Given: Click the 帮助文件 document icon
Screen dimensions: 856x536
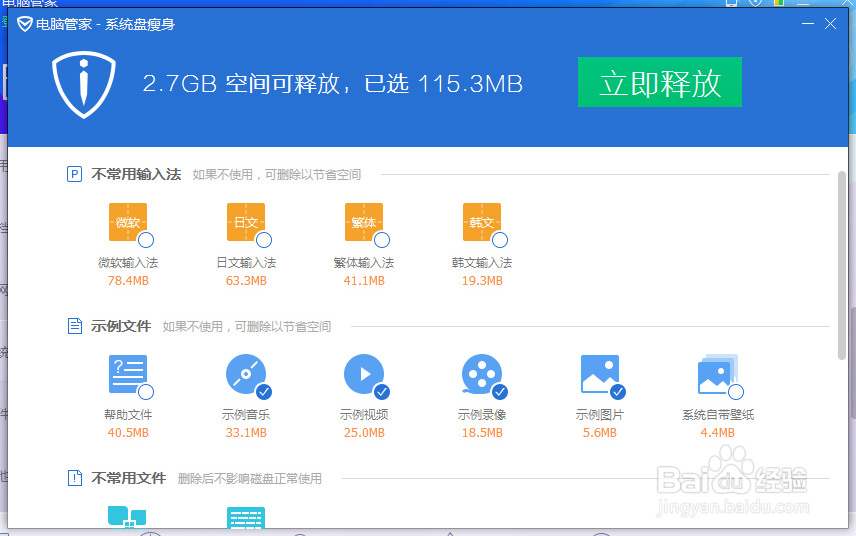Looking at the screenshot, I should pos(128,374).
